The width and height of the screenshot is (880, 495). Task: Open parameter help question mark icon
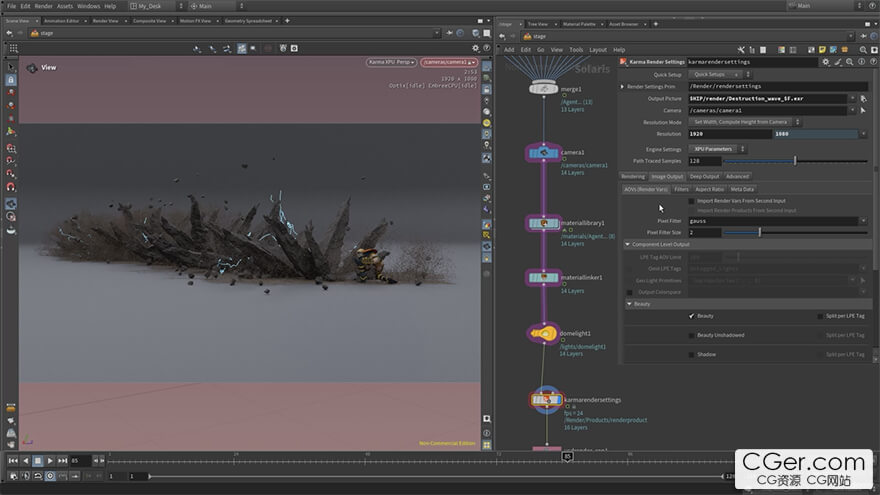coord(874,62)
